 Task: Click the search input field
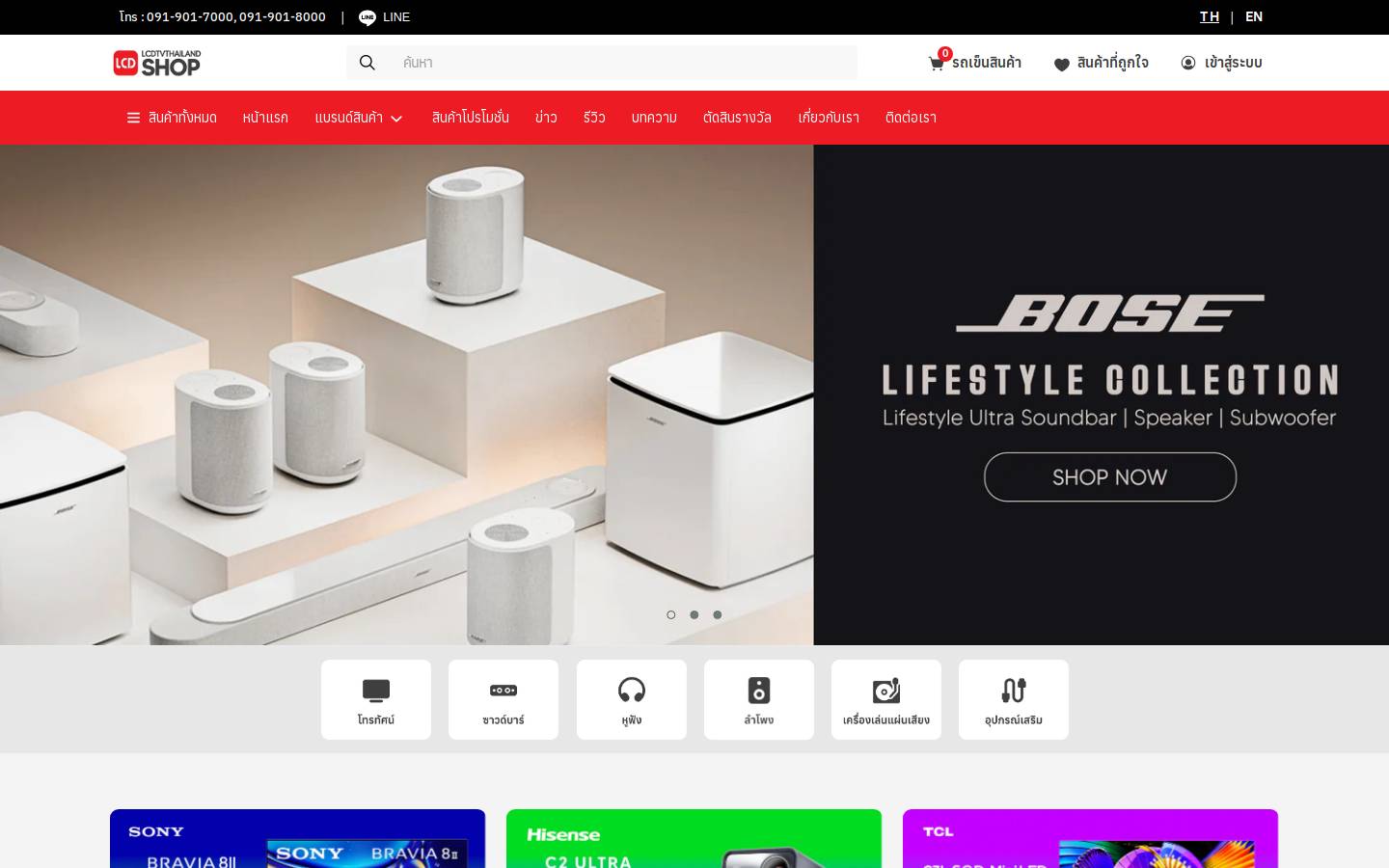pyautogui.click(x=622, y=63)
